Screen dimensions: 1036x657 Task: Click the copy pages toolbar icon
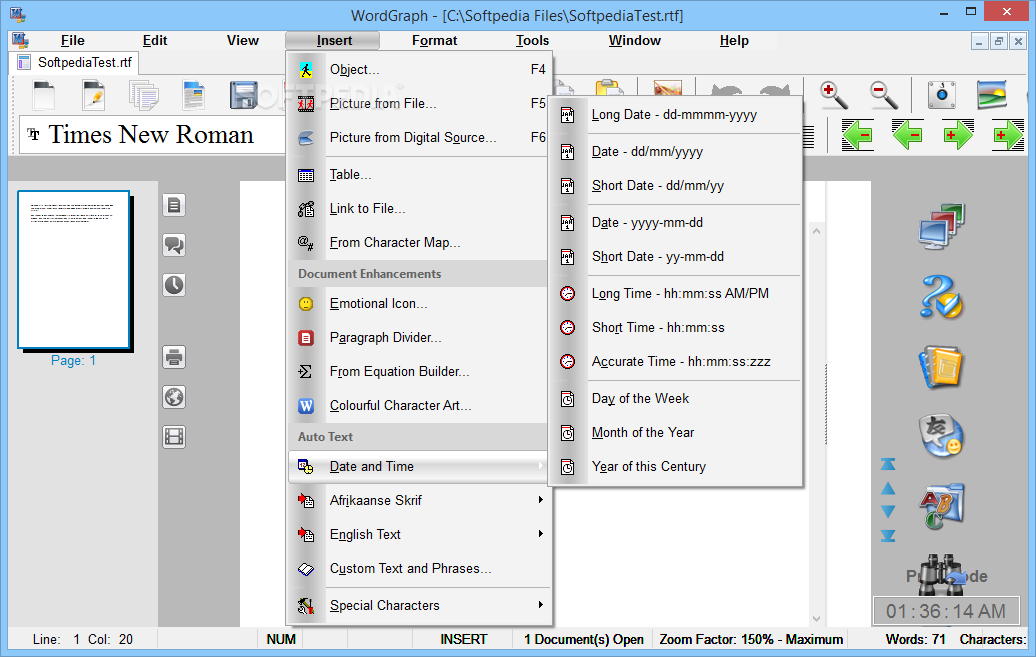pos(144,95)
